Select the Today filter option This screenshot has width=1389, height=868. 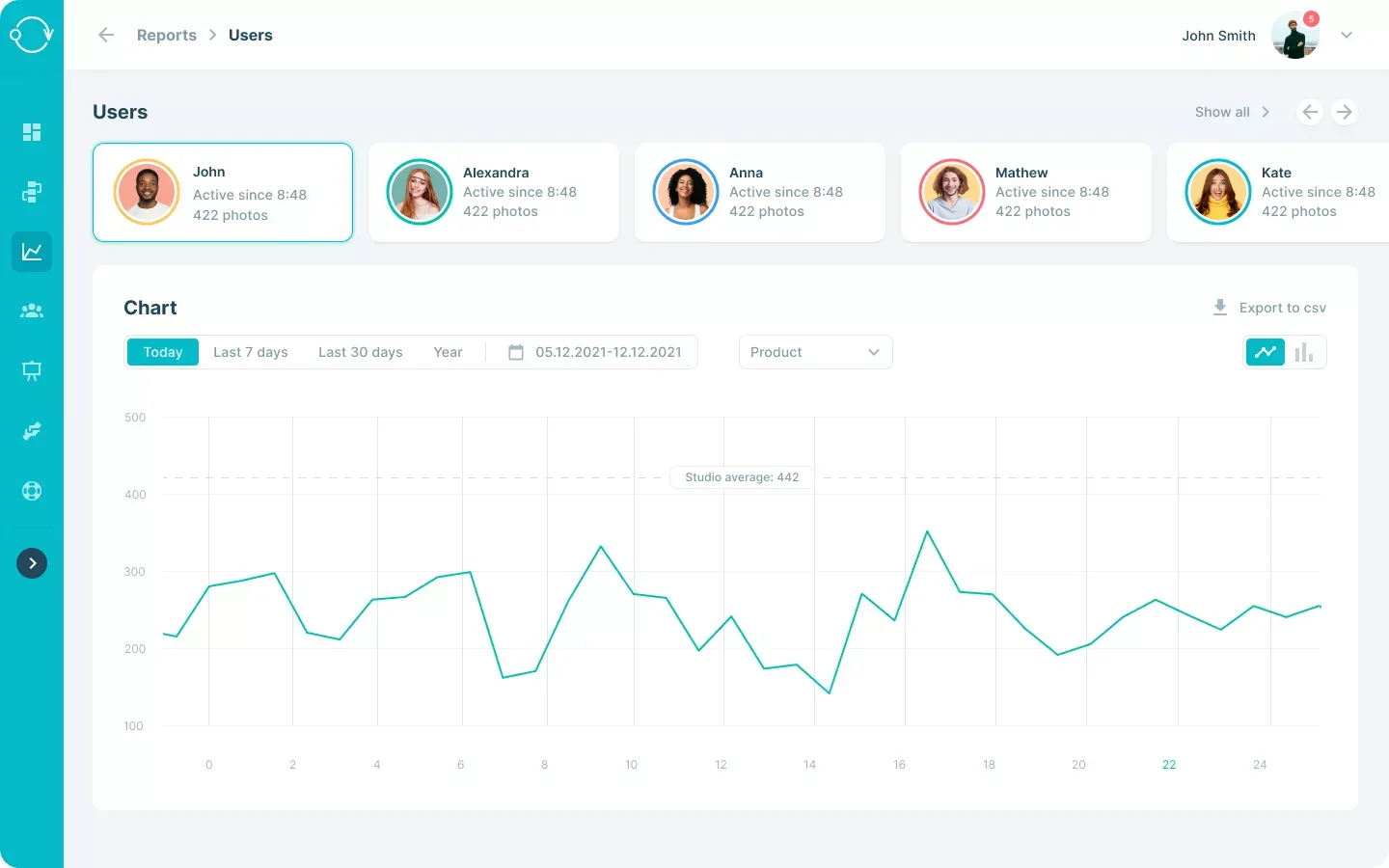tap(162, 352)
